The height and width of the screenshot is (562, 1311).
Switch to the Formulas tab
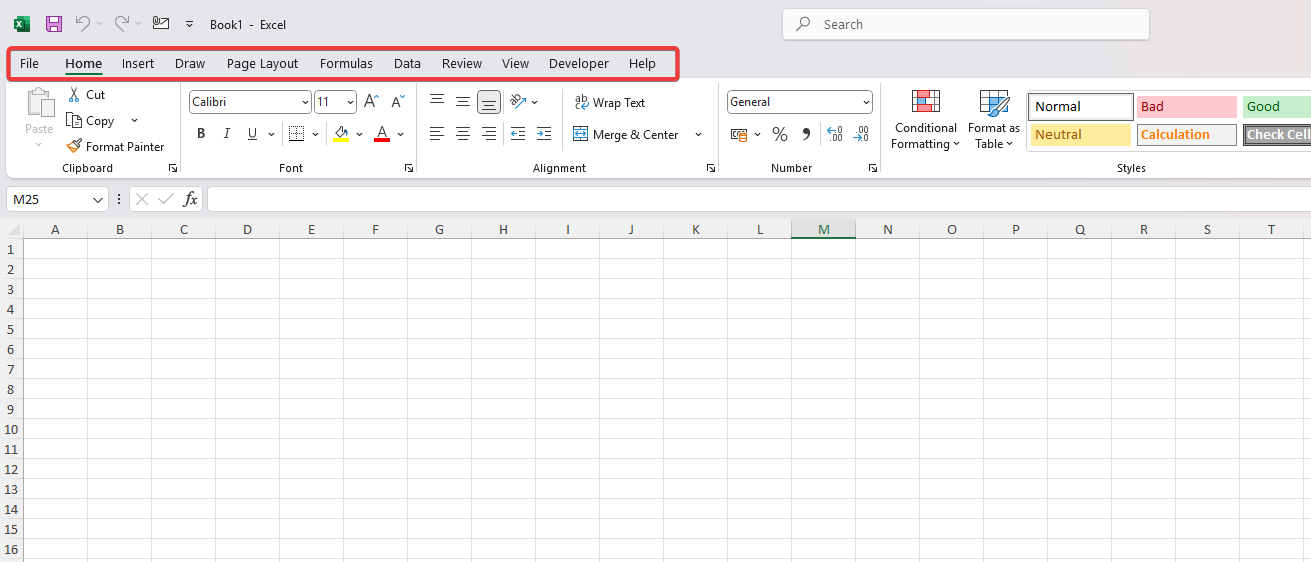(346, 63)
